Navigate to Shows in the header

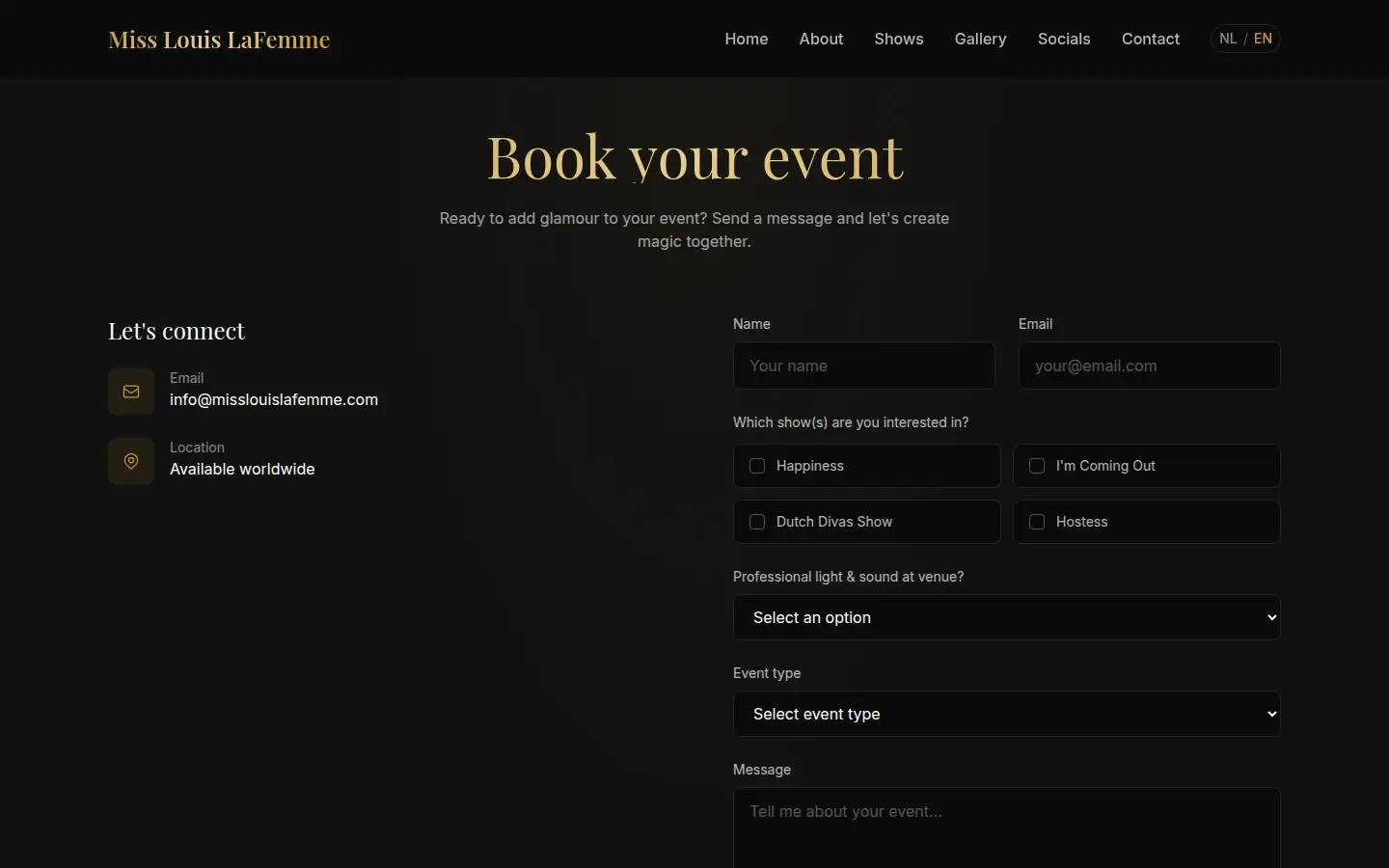(899, 39)
